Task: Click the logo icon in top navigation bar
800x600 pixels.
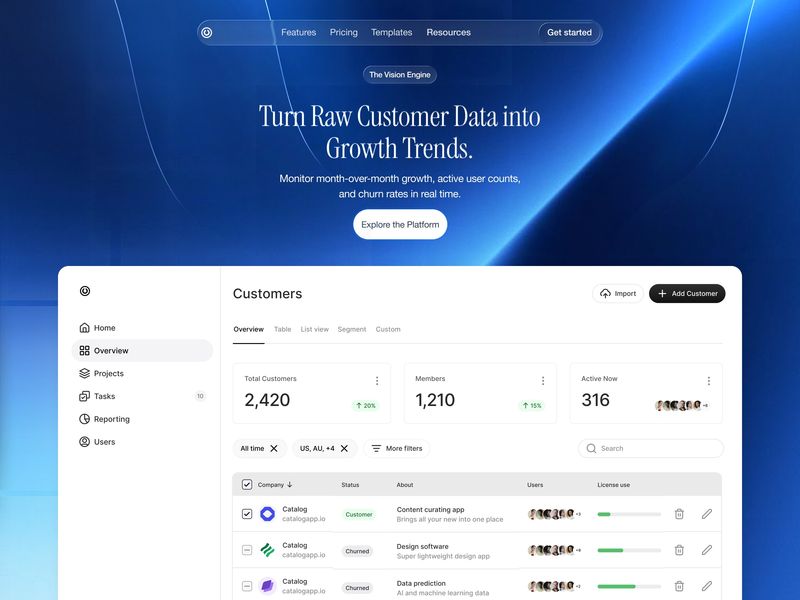Action: pos(207,33)
